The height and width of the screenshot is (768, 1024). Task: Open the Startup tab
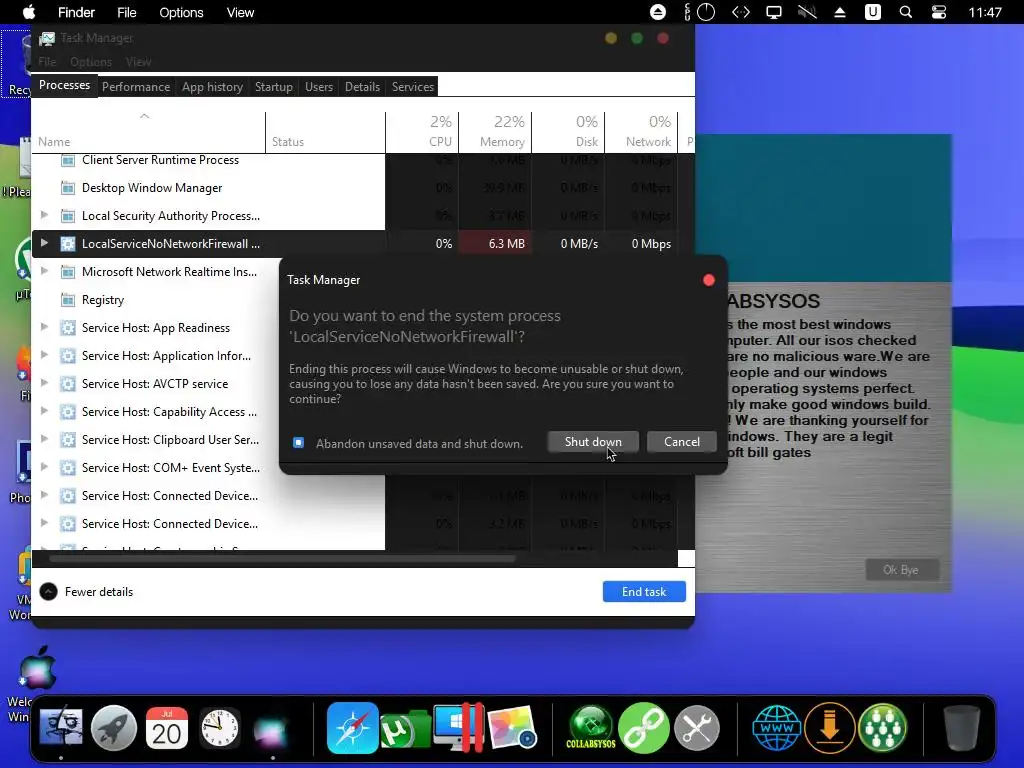(274, 87)
